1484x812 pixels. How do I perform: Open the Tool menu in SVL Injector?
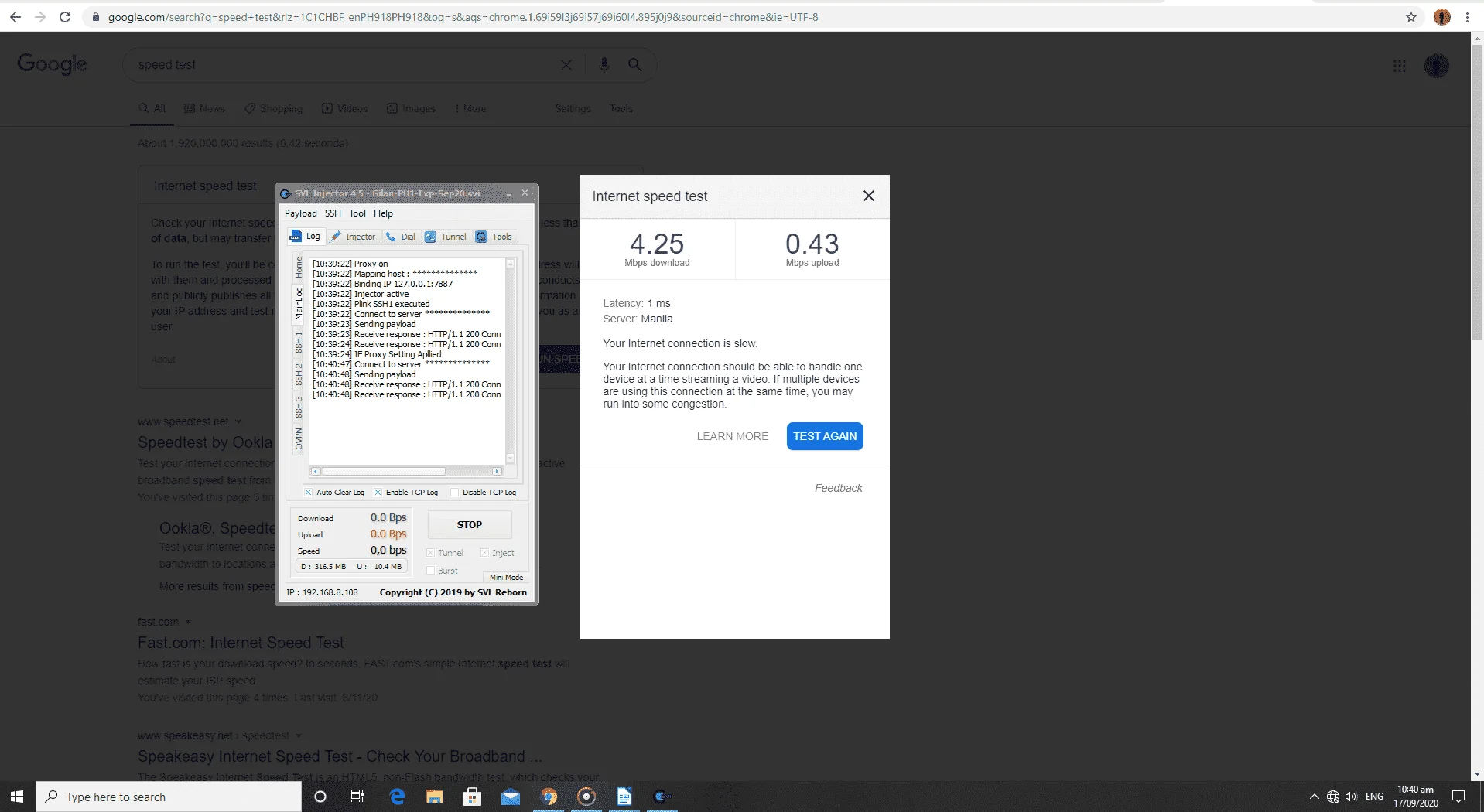(x=357, y=213)
